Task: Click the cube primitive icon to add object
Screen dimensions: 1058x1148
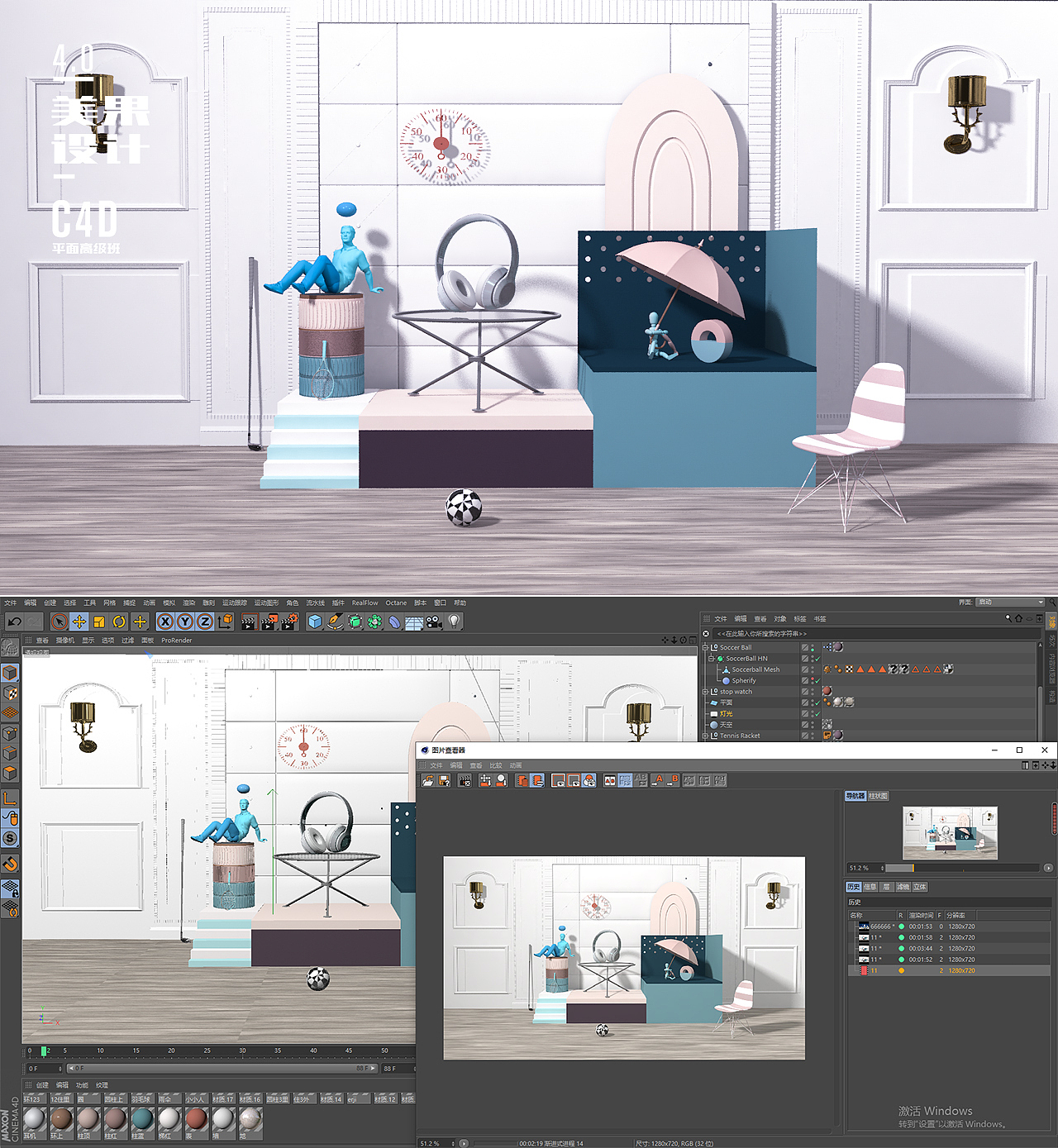Action: click(x=314, y=622)
